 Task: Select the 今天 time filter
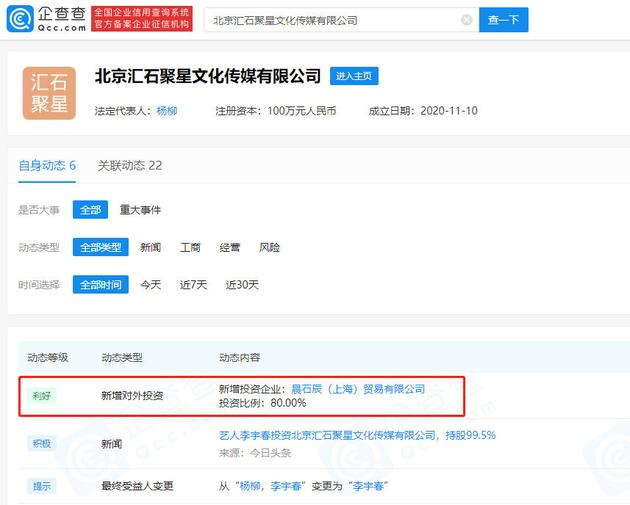point(151,285)
